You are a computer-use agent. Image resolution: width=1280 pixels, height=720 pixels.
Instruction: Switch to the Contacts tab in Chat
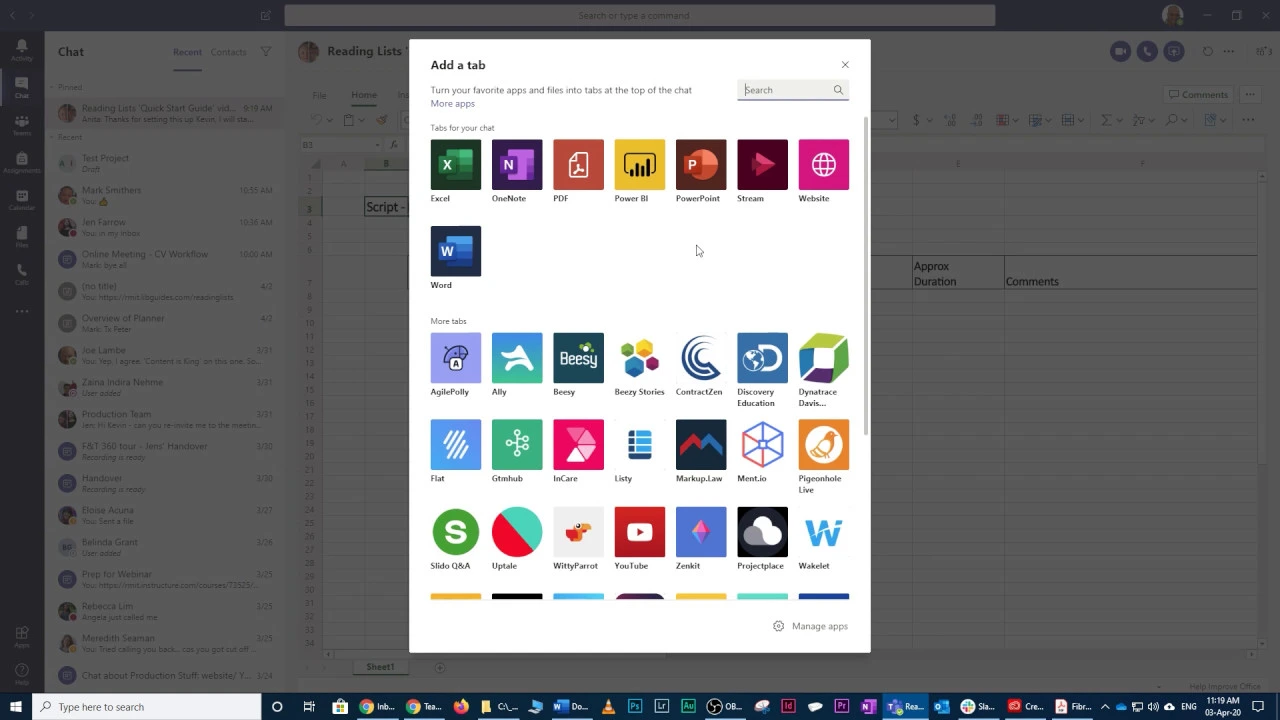click(x=228, y=52)
